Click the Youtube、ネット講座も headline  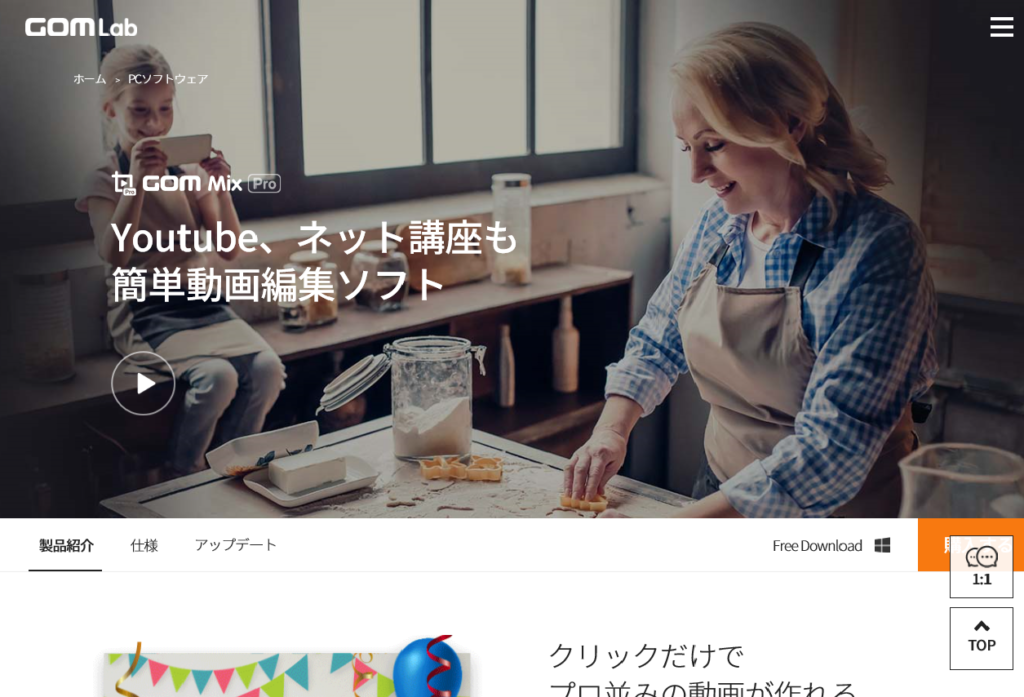pos(314,237)
